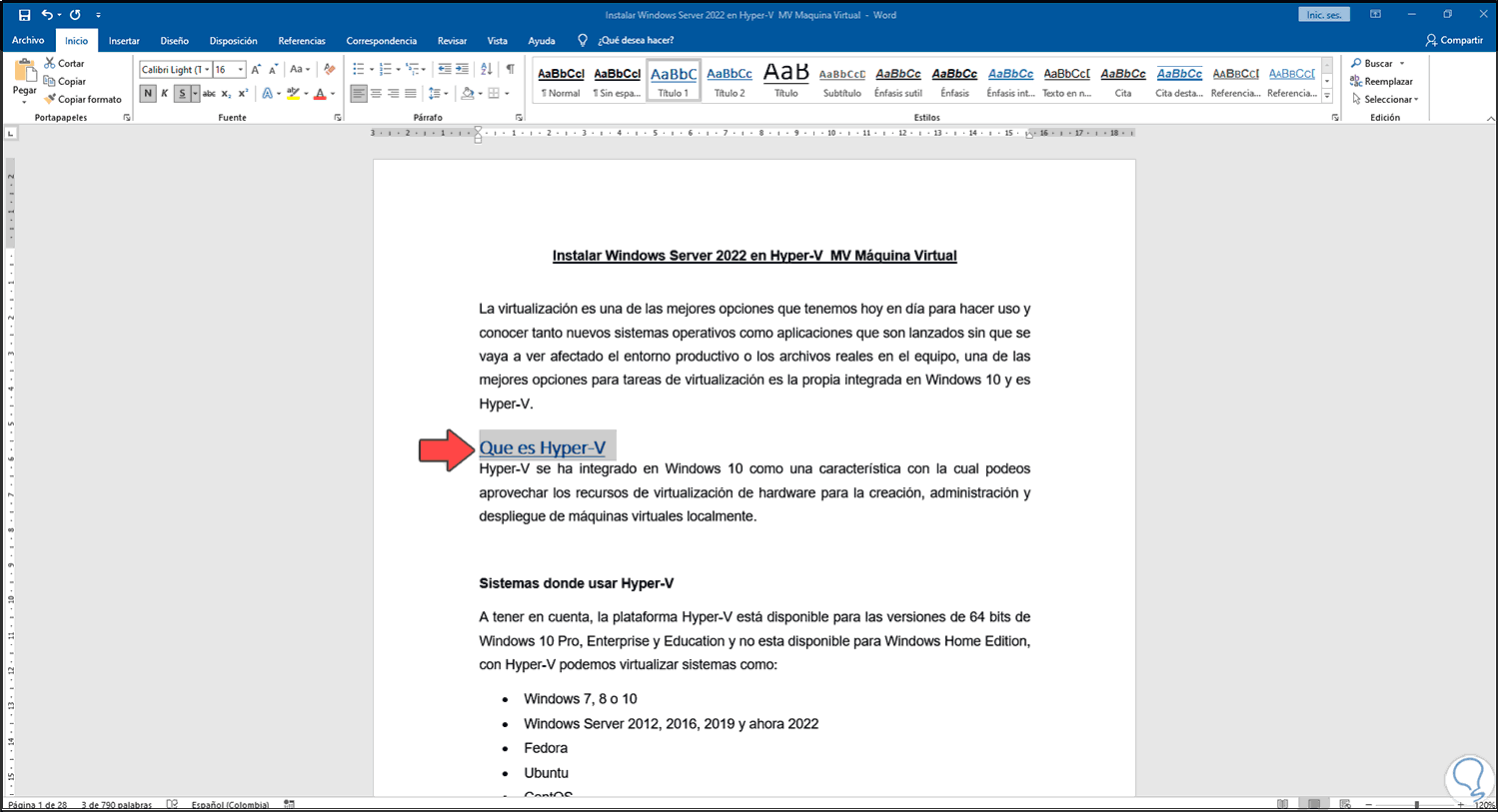Sort the selected text alphabetically
1499x812 pixels.
487,69
